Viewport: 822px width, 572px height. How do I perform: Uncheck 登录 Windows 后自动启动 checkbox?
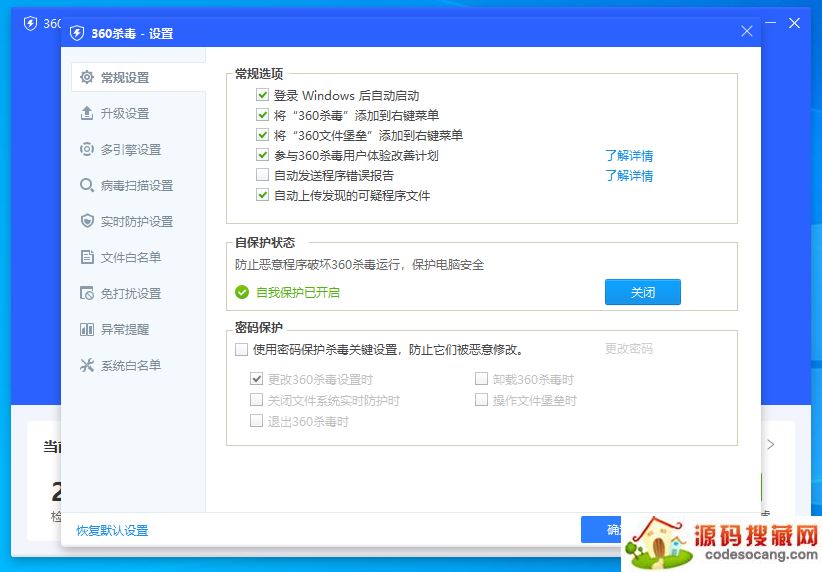coord(263,96)
